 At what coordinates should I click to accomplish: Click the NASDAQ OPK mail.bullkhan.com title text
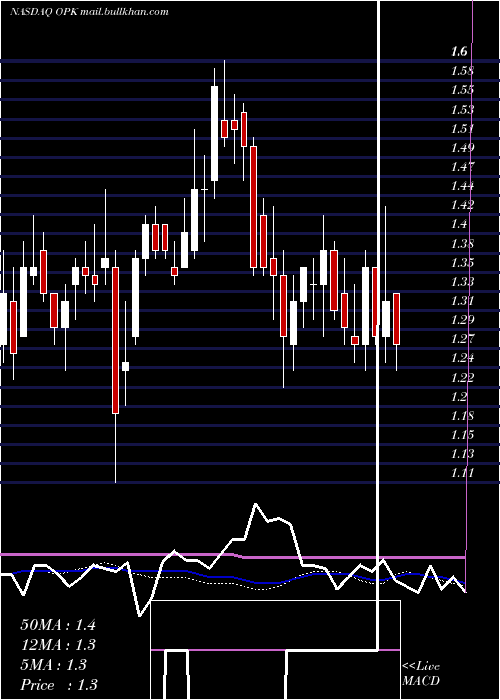pyautogui.click(x=89, y=12)
